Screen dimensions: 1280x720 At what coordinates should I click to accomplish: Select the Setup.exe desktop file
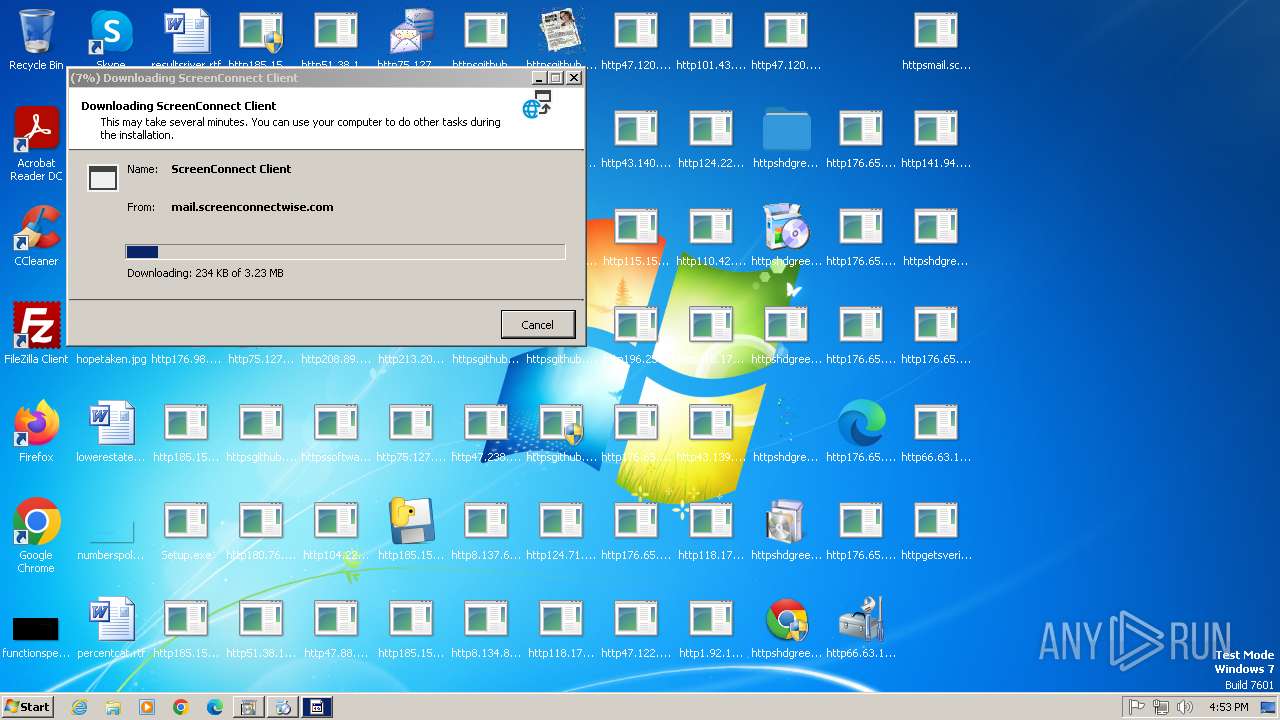186,530
